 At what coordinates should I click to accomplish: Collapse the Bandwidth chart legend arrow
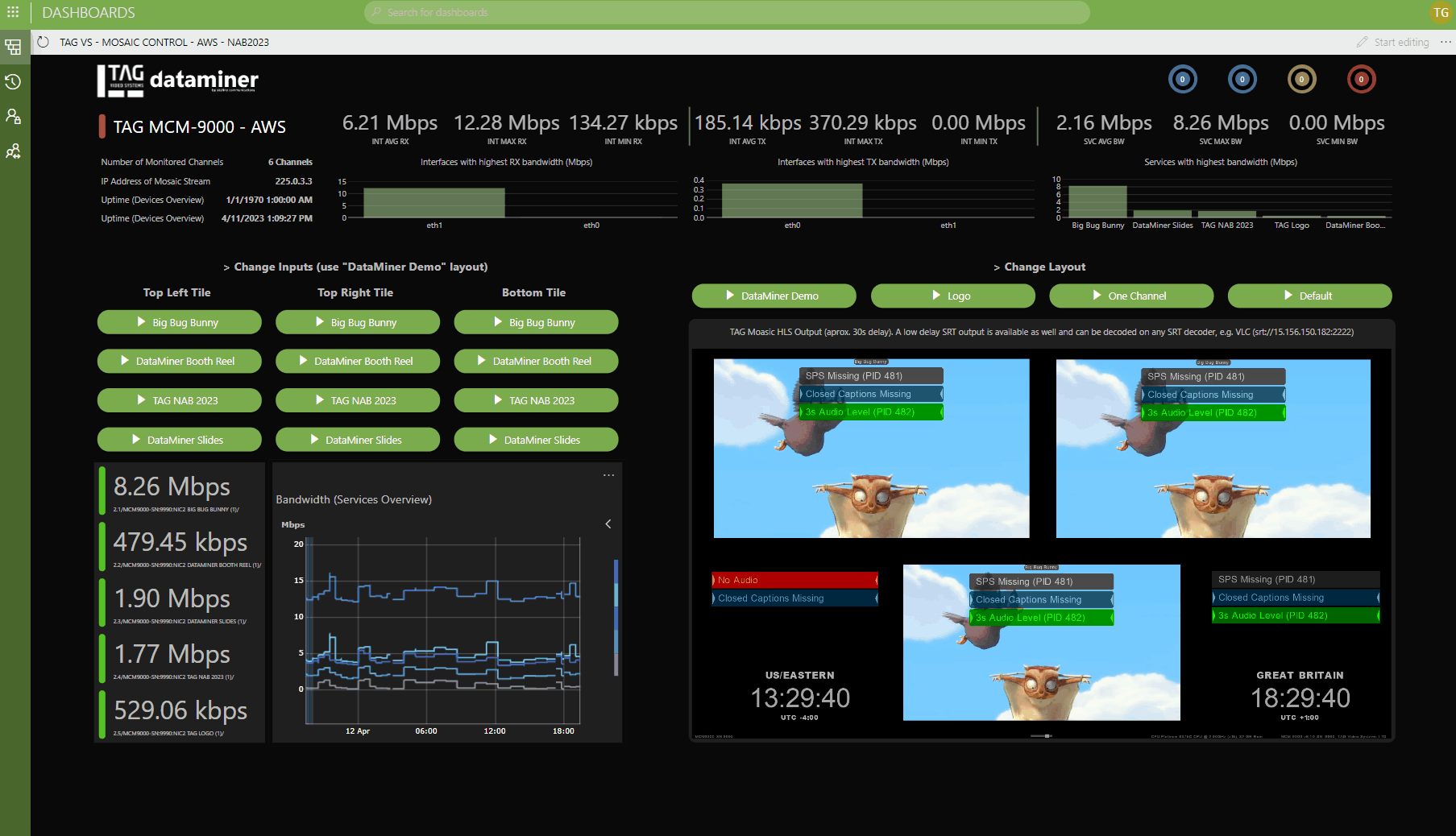click(608, 524)
